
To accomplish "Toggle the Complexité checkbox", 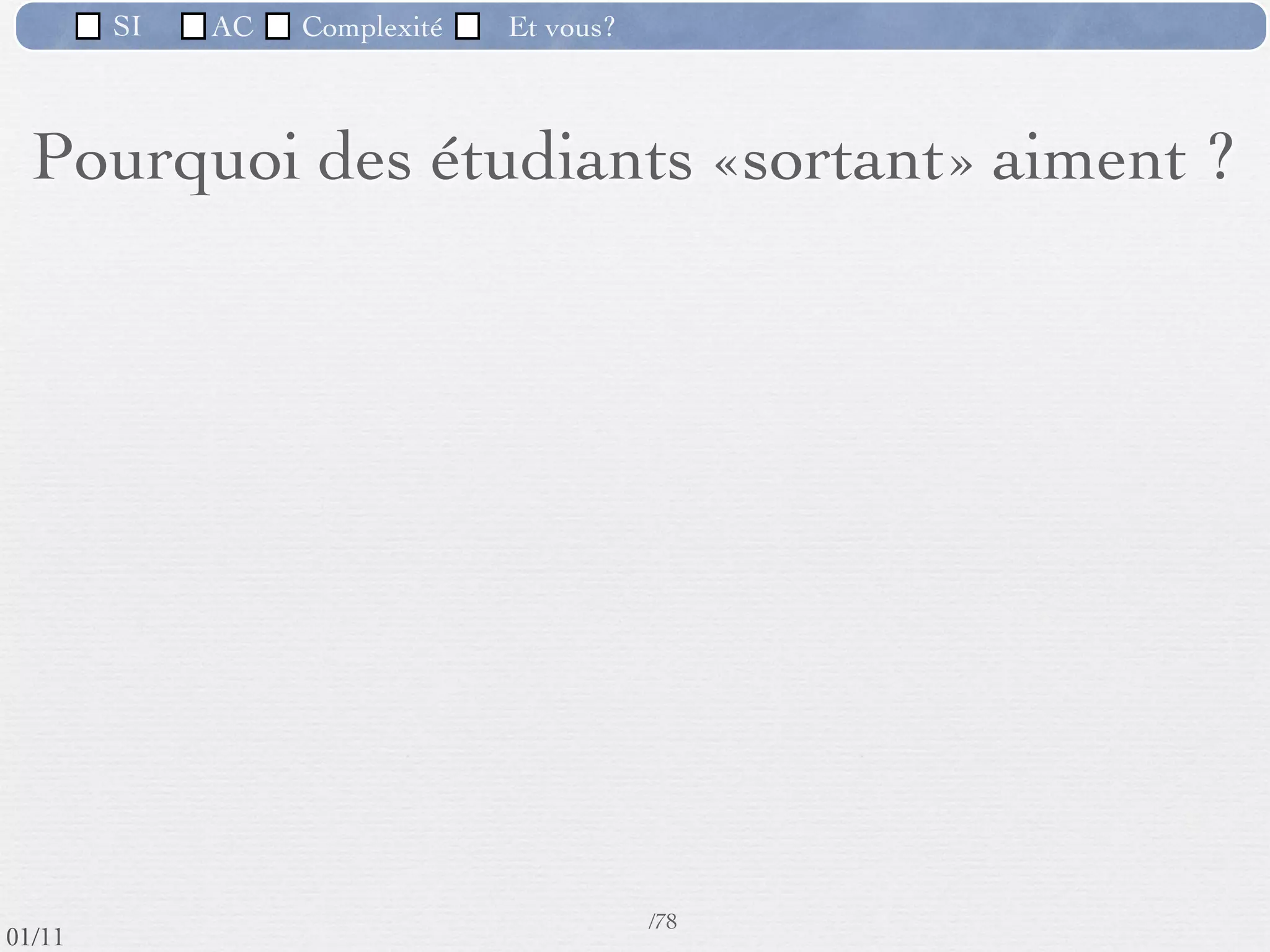I will click(277, 27).
